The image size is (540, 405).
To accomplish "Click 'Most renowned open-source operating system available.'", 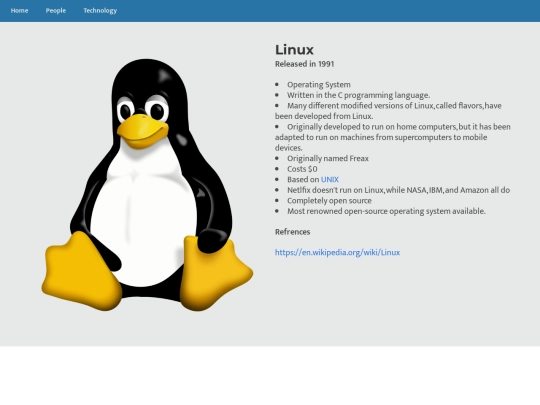I will (386, 211).
